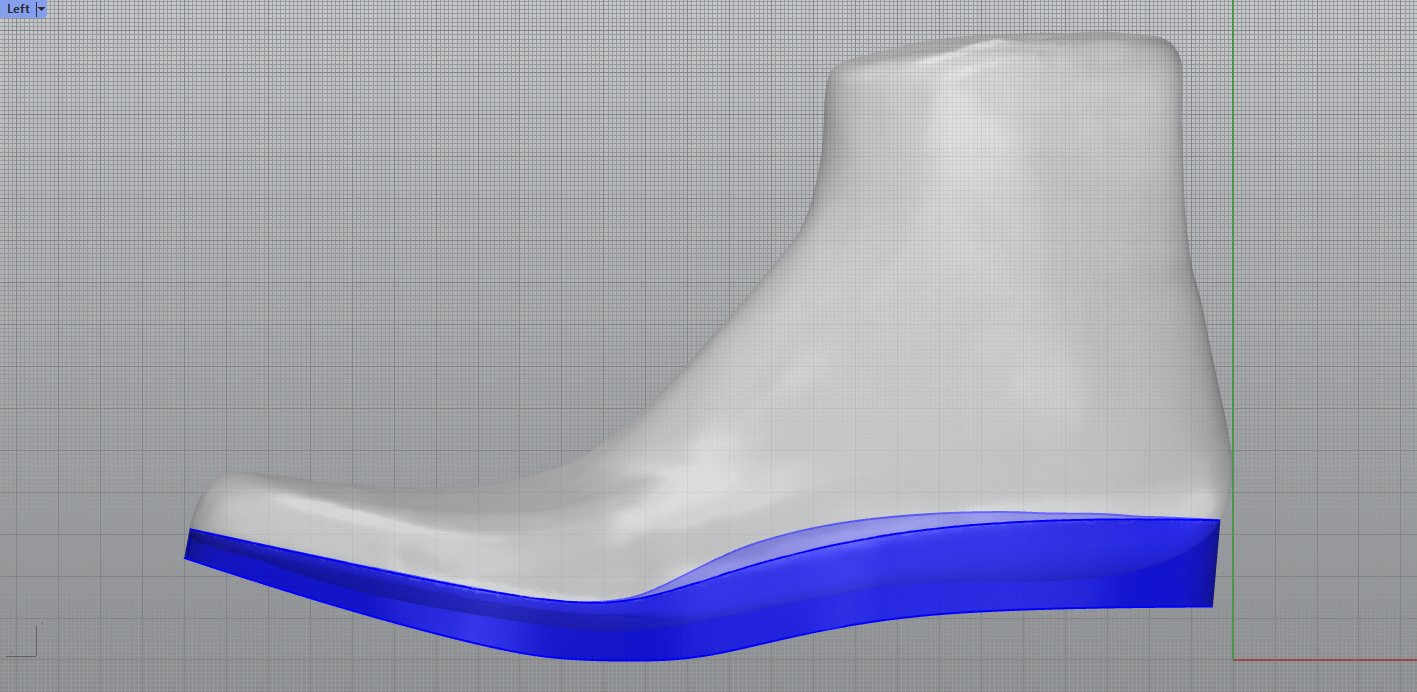
Task: Click the origin where green and red axes meet
Action: click(x=1233, y=659)
